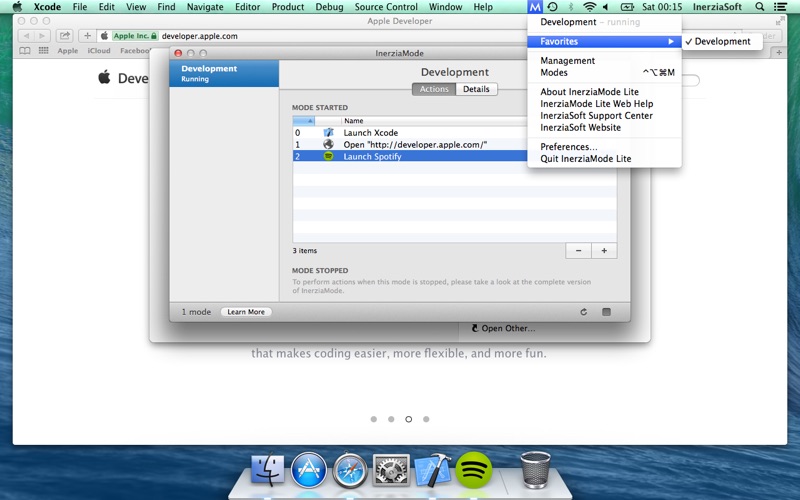Sort by the Name column header

click(x=434, y=121)
